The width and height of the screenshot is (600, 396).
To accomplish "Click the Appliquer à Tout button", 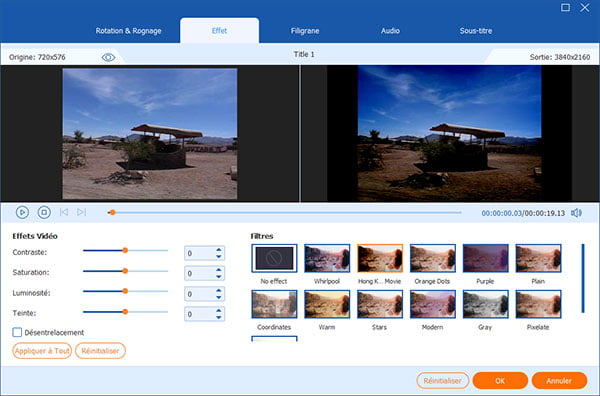I will tap(42, 350).
